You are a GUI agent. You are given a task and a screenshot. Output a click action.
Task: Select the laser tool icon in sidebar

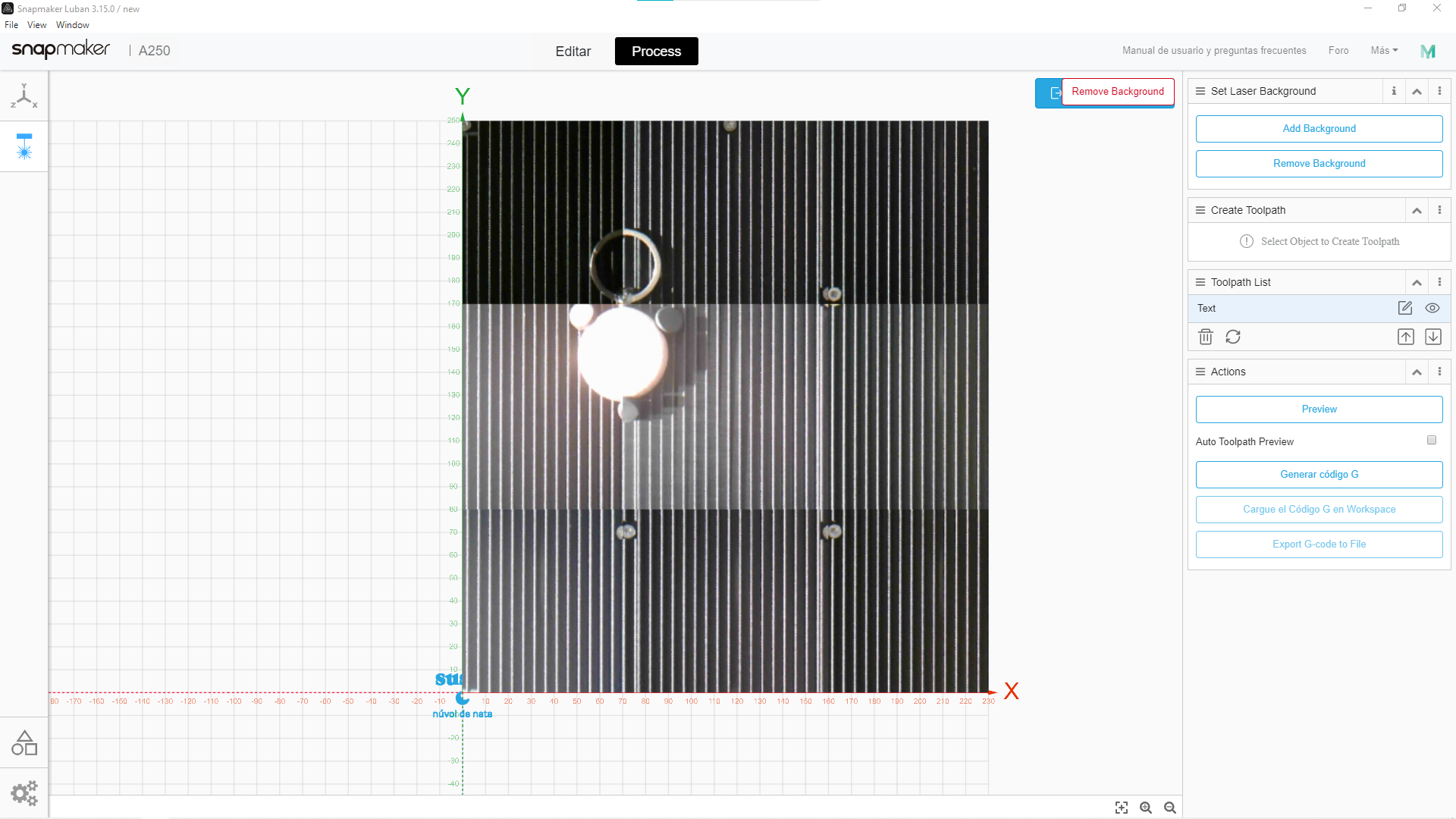(24, 147)
